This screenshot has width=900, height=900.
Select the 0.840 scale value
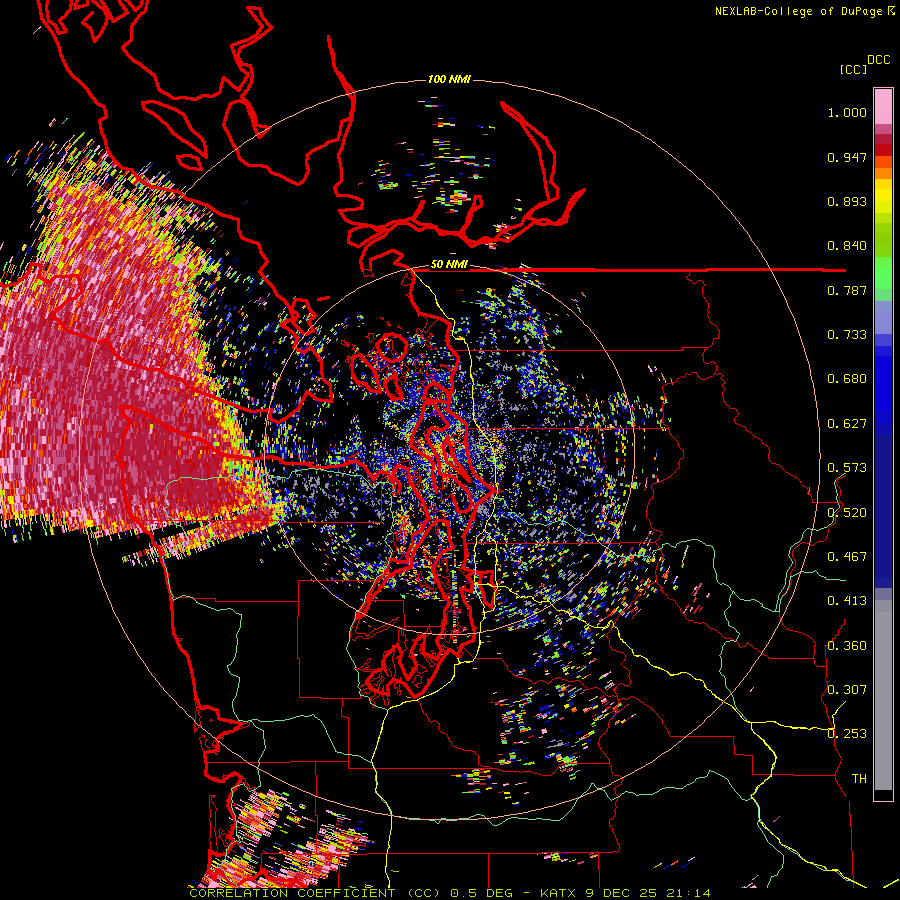[x=847, y=246]
